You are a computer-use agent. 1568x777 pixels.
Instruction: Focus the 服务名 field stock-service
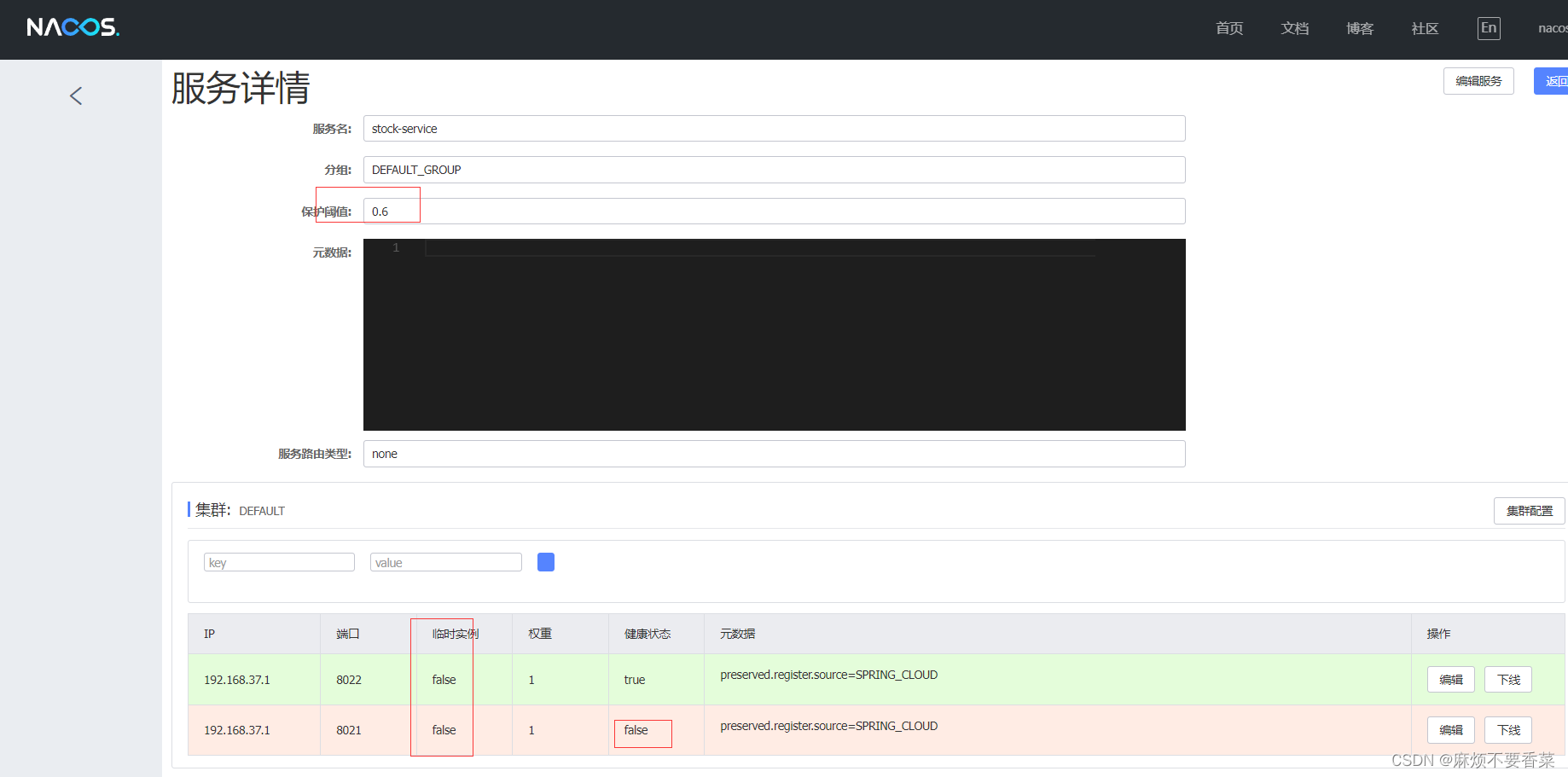tap(774, 129)
